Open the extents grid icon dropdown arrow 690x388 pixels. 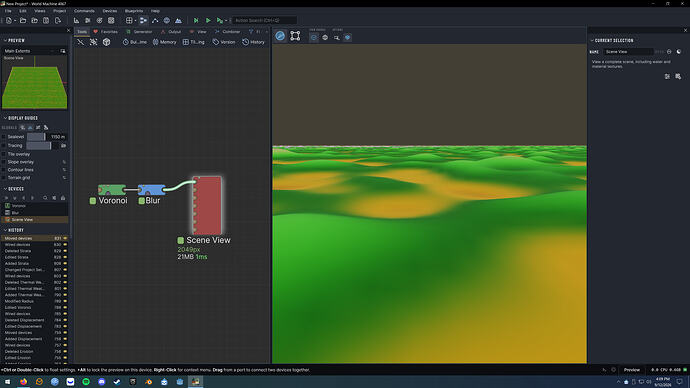coord(135,21)
